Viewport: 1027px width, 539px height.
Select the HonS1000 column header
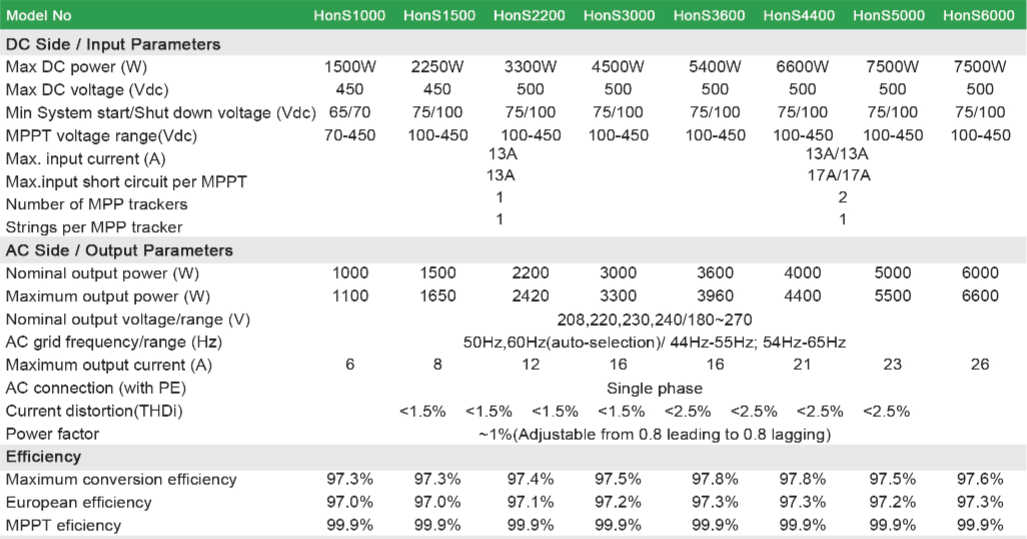pos(349,15)
